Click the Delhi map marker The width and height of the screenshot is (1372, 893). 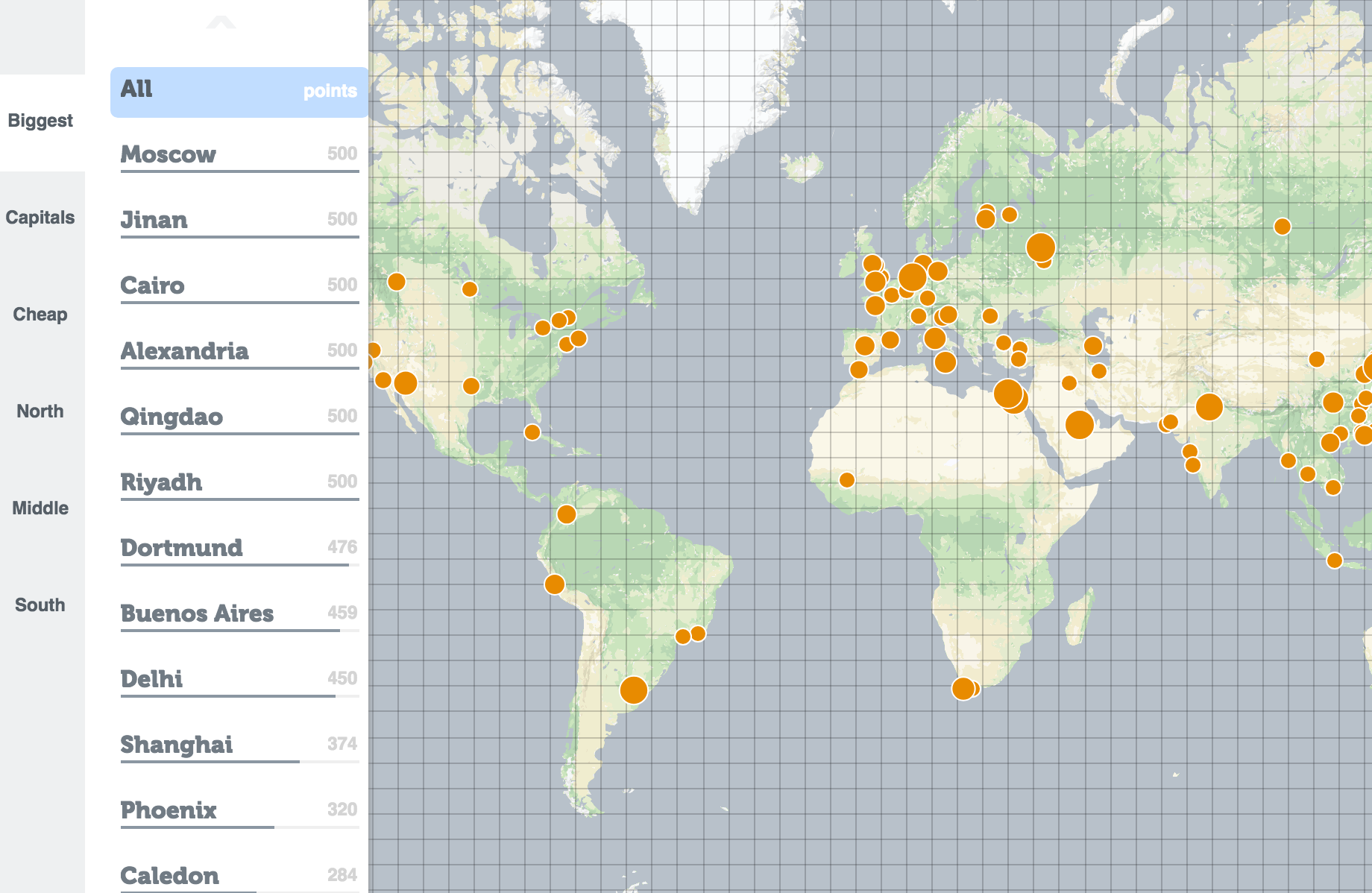(1209, 406)
